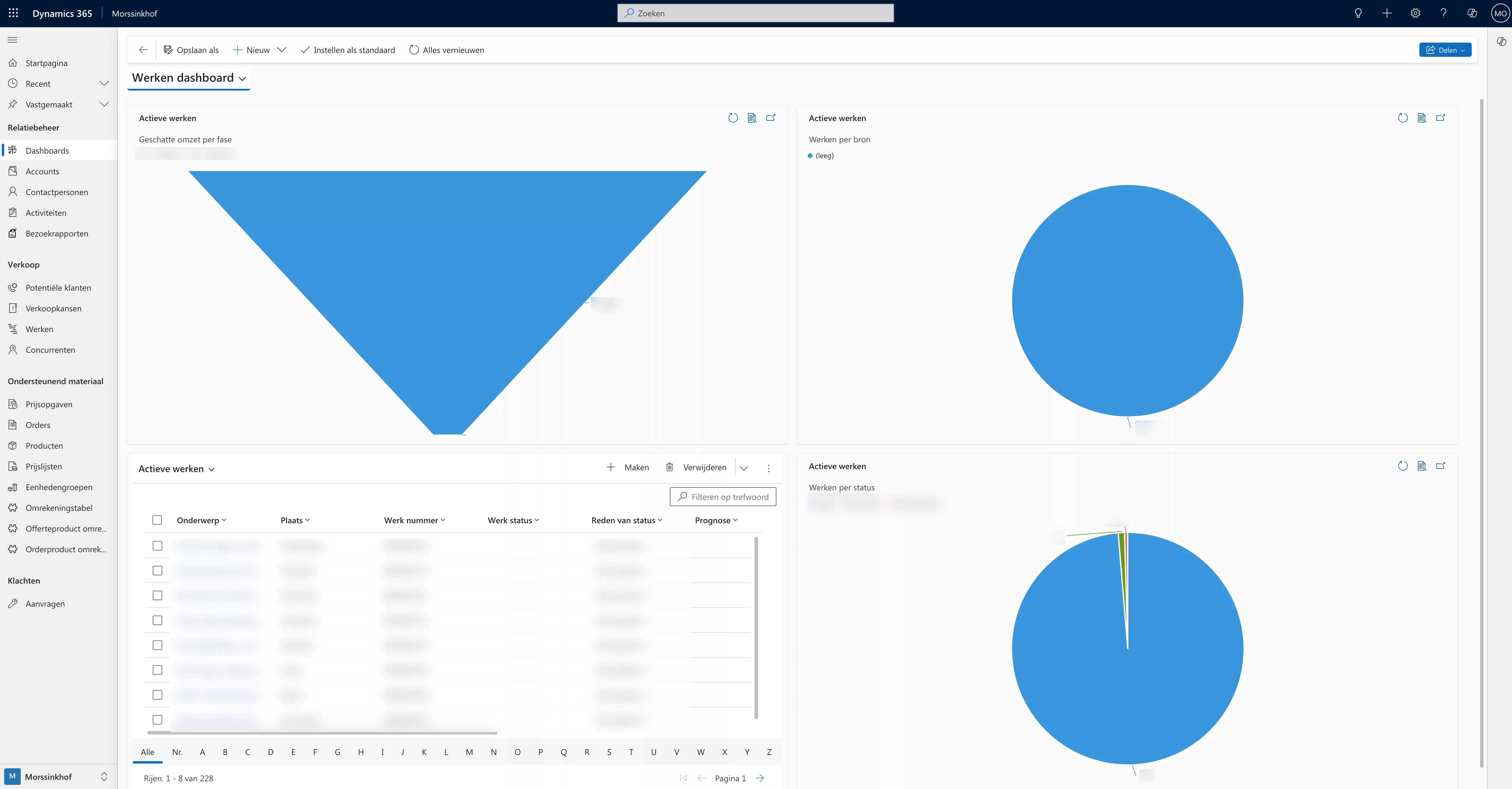
Task: Open record drill-down on Geschatte omzet chart
Action: tap(752, 118)
